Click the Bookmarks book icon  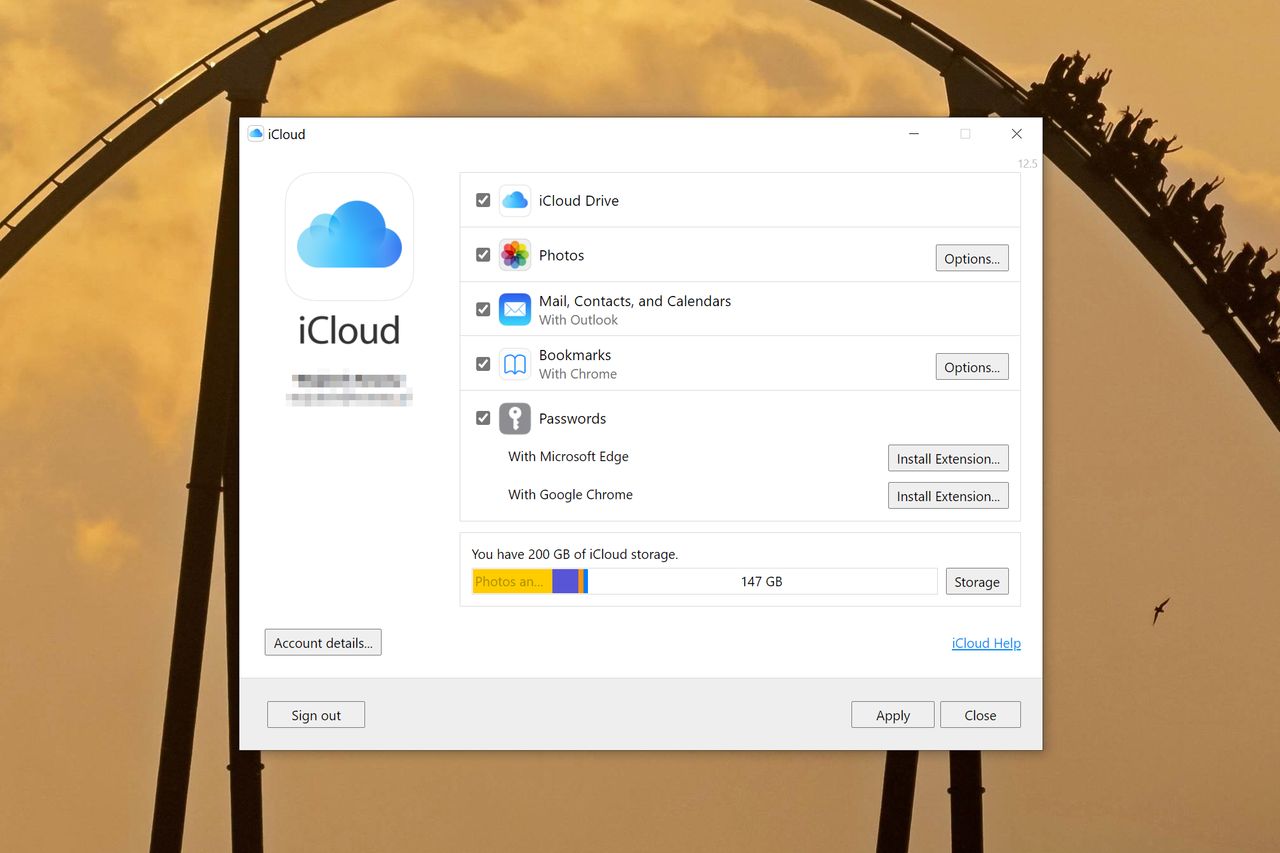[x=515, y=364]
